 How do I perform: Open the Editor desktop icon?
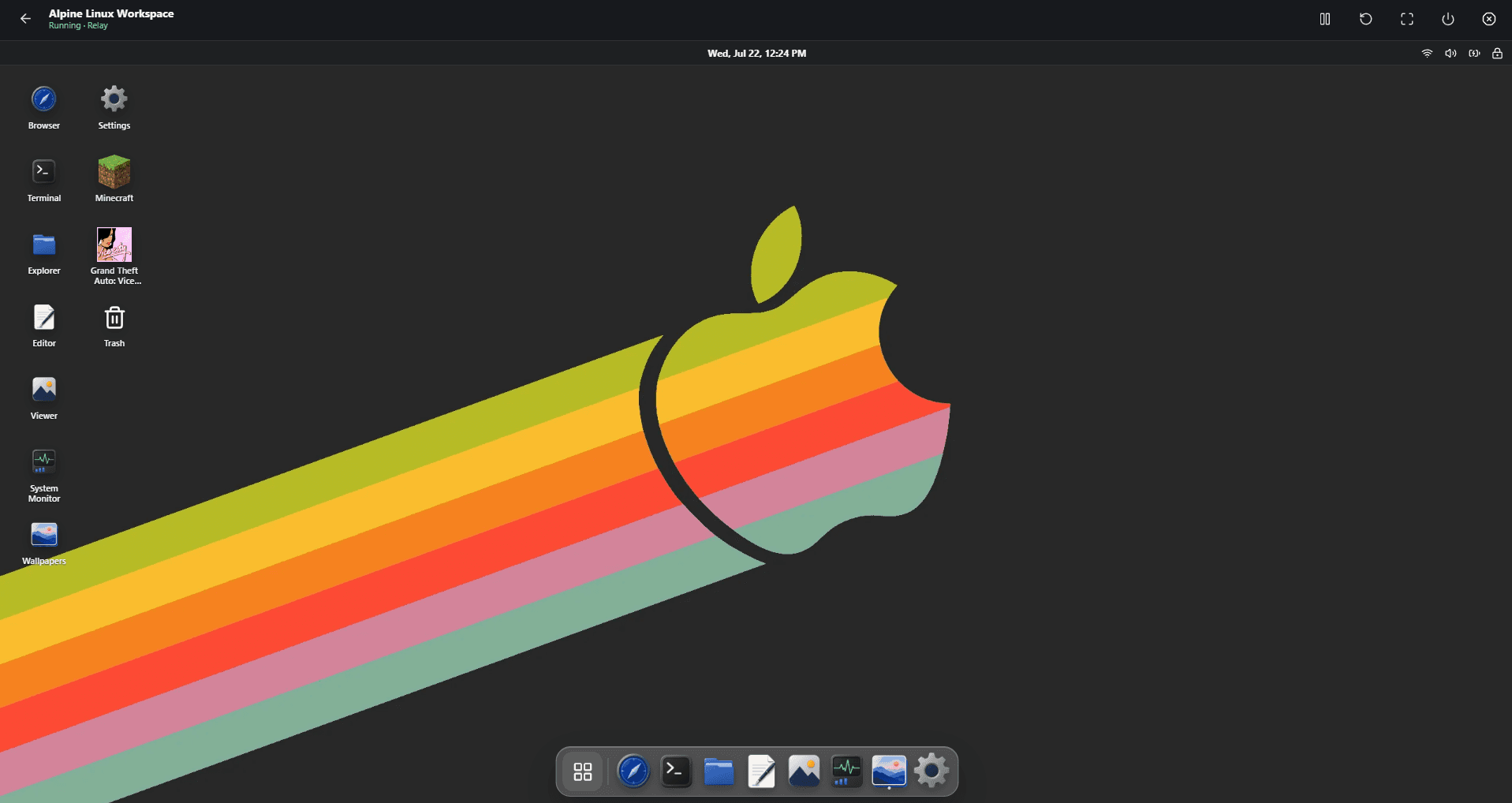43,324
